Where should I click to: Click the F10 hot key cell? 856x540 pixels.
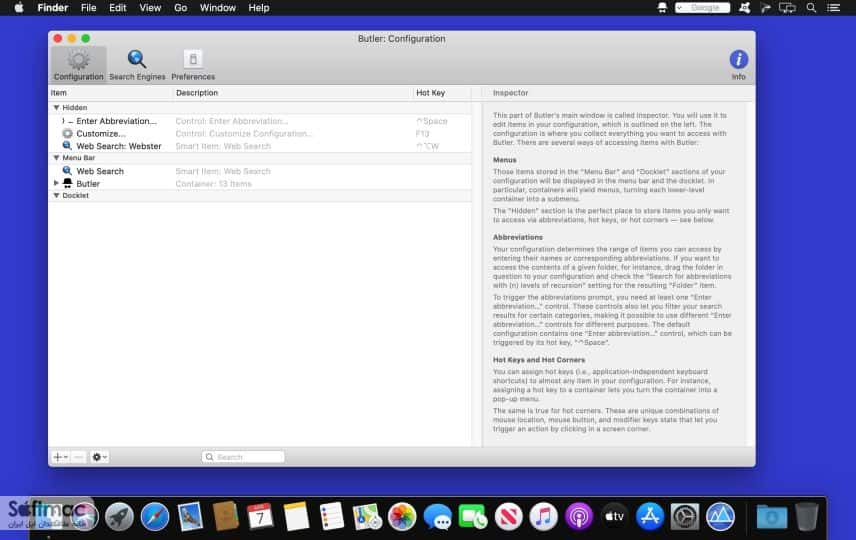point(423,133)
